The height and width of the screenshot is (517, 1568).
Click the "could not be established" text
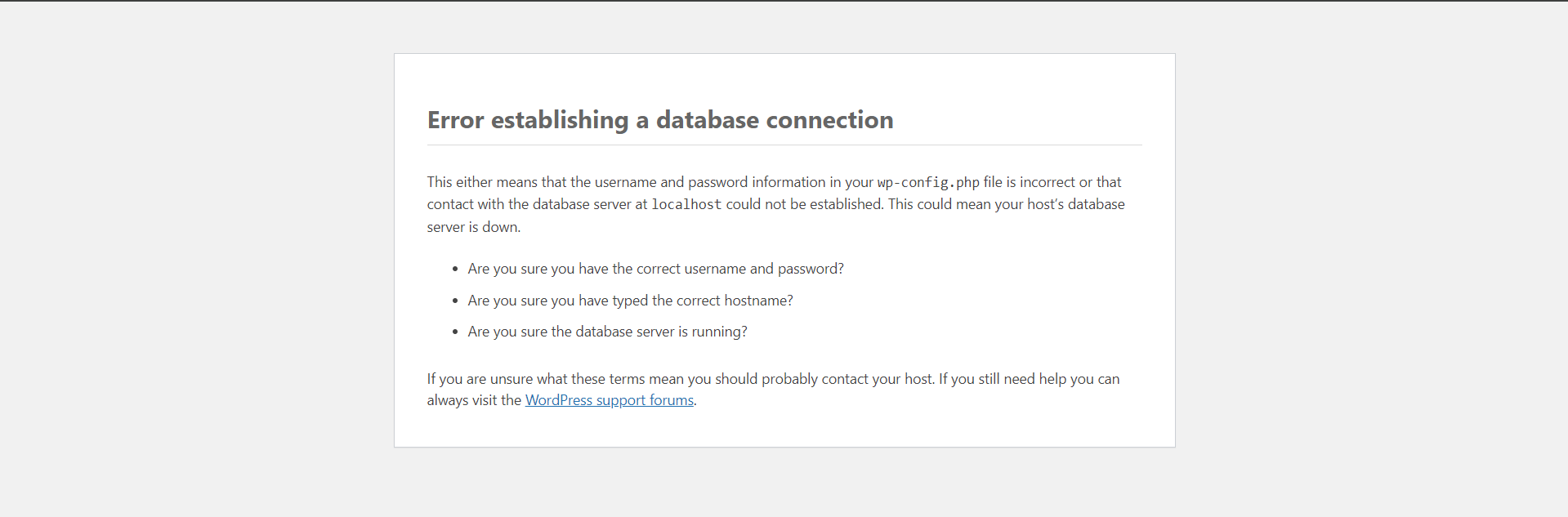(803, 204)
